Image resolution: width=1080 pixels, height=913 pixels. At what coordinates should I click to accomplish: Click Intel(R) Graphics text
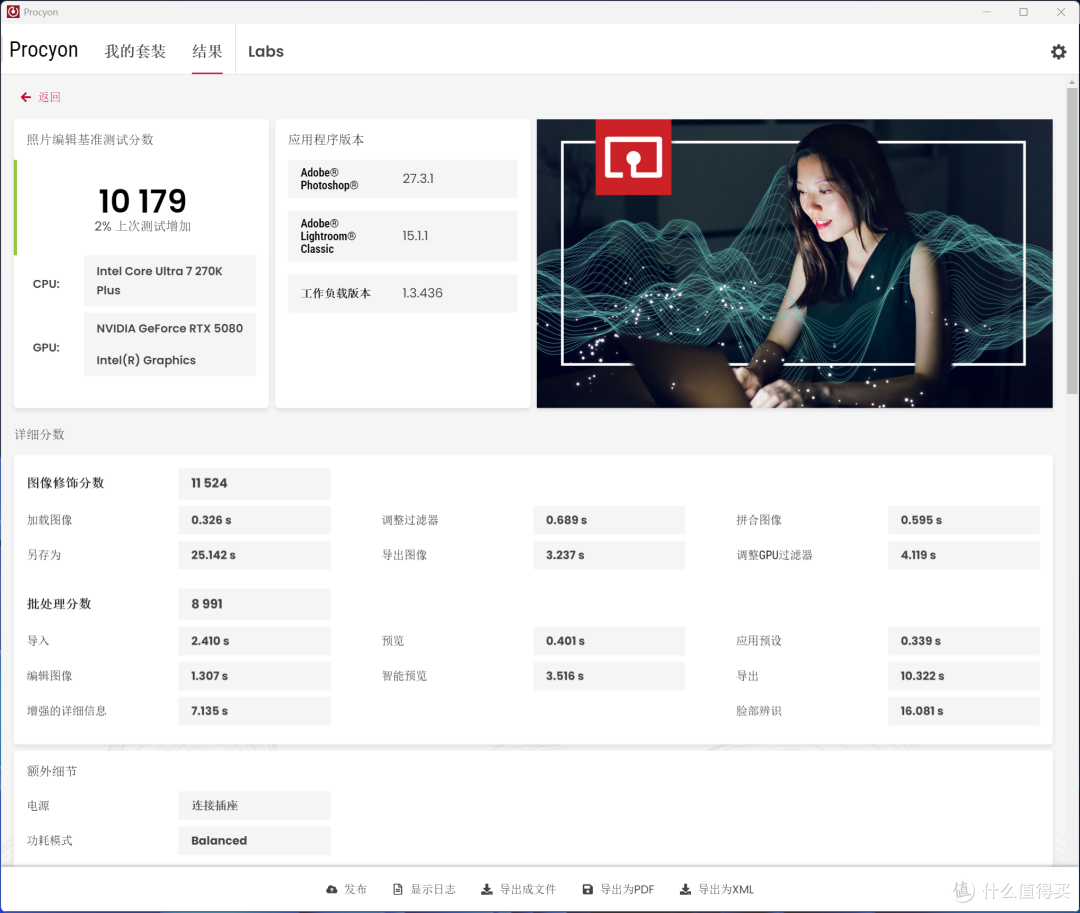tap(146, 360)
